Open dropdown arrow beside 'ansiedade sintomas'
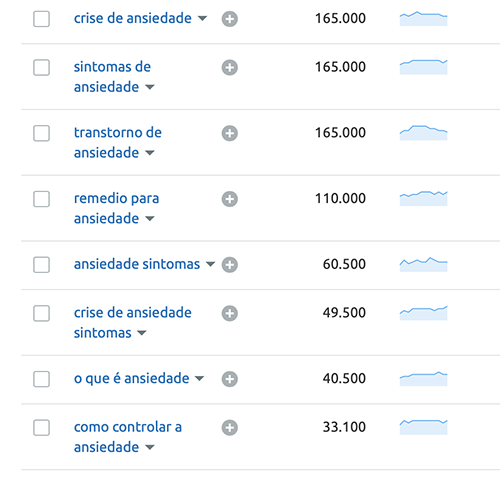 coord(210,264)
